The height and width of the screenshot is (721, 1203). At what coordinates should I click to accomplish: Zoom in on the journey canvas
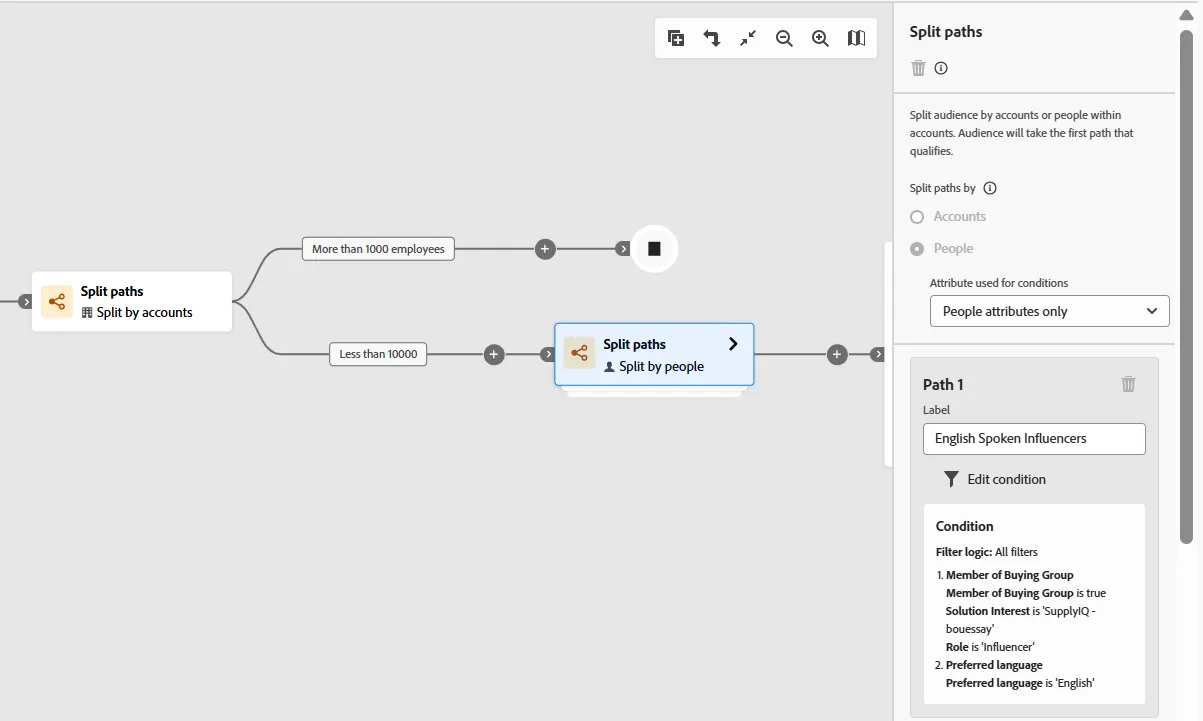pyautogui.click(x=820, y=38)
